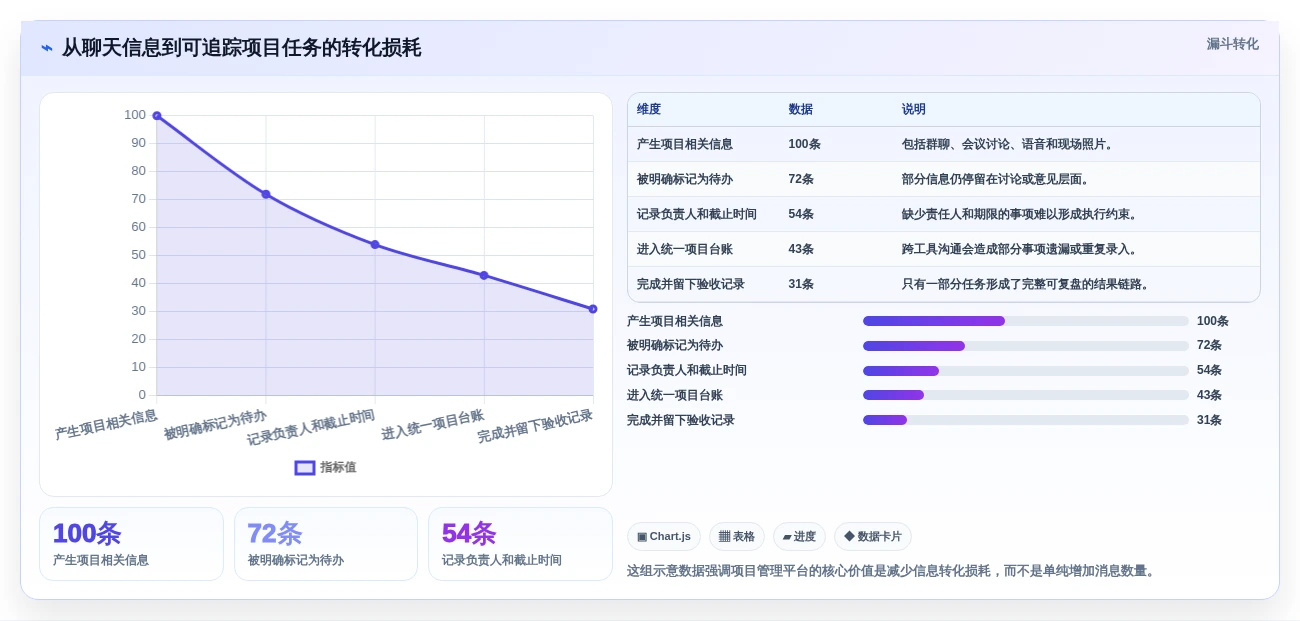1300x621 pixels.
Task: Click the chart data point at 54
Action: click(375, 244)
